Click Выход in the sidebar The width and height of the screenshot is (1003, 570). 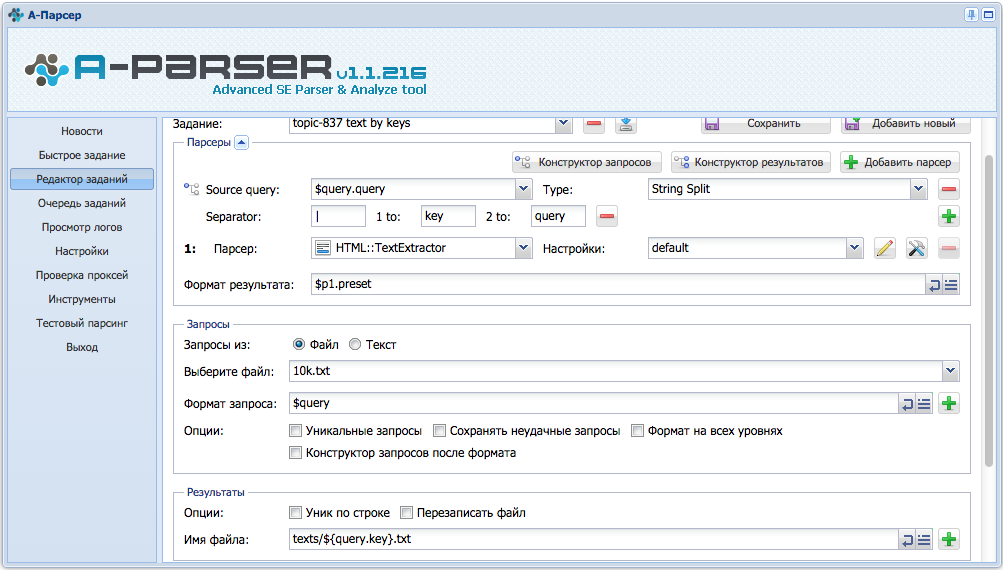click(82, 347)
